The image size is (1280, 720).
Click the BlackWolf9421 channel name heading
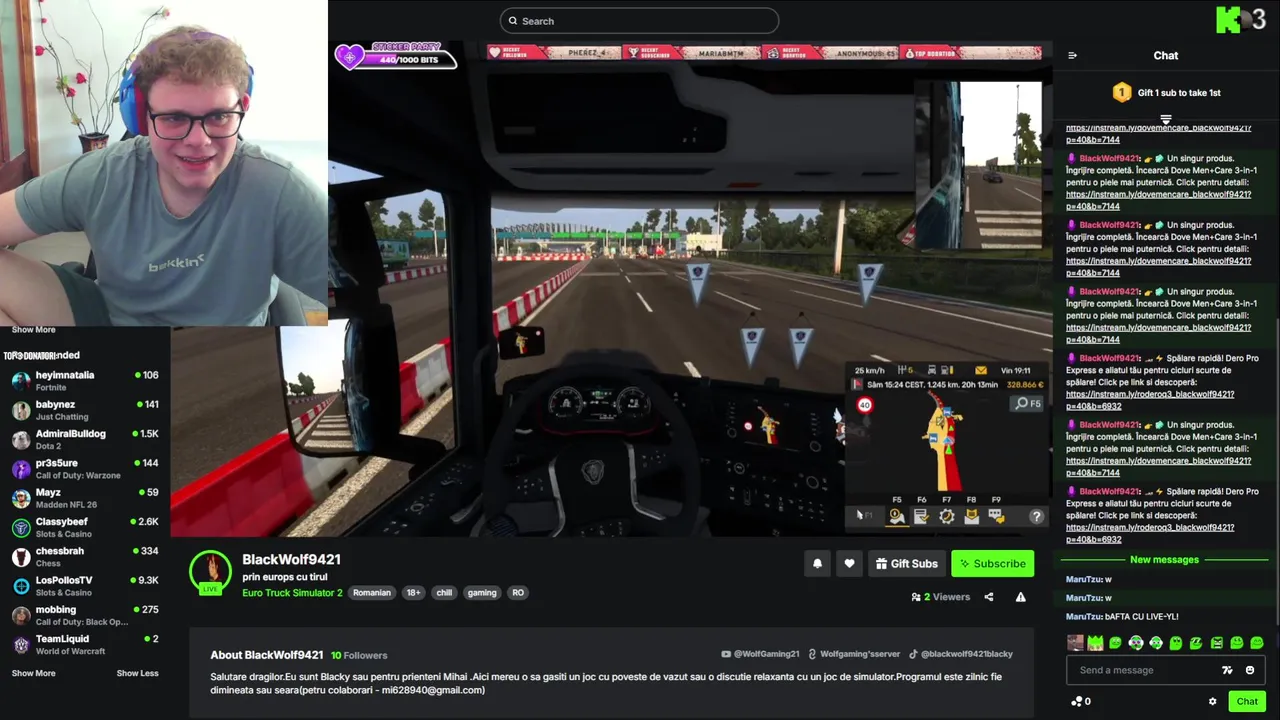291,560
